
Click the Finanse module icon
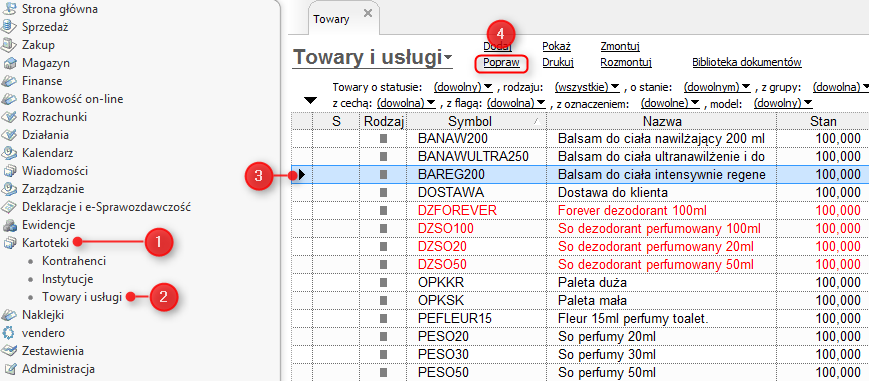coord(9,81)
